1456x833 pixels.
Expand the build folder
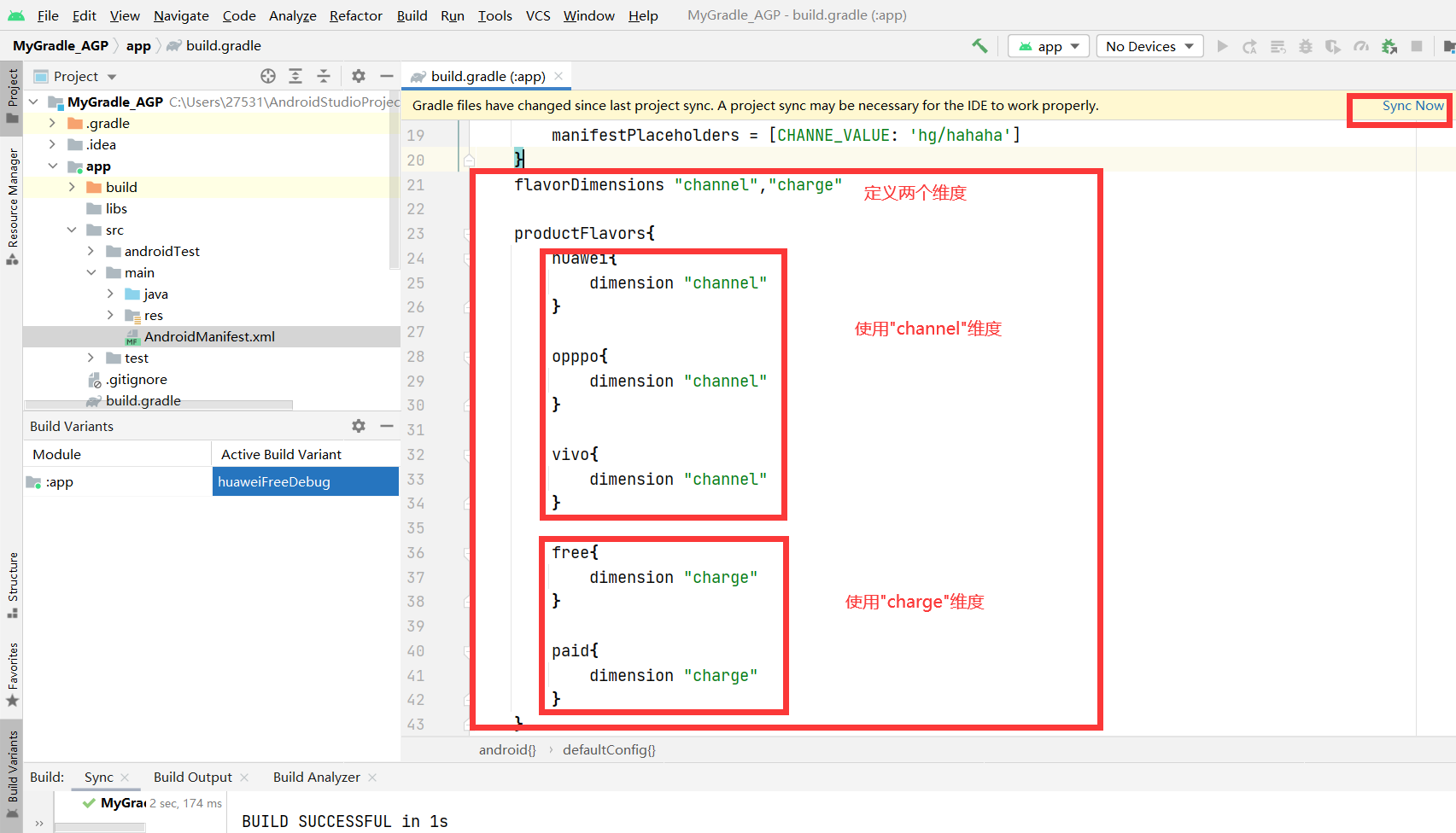pyautogui.click(x=72, y=187)
